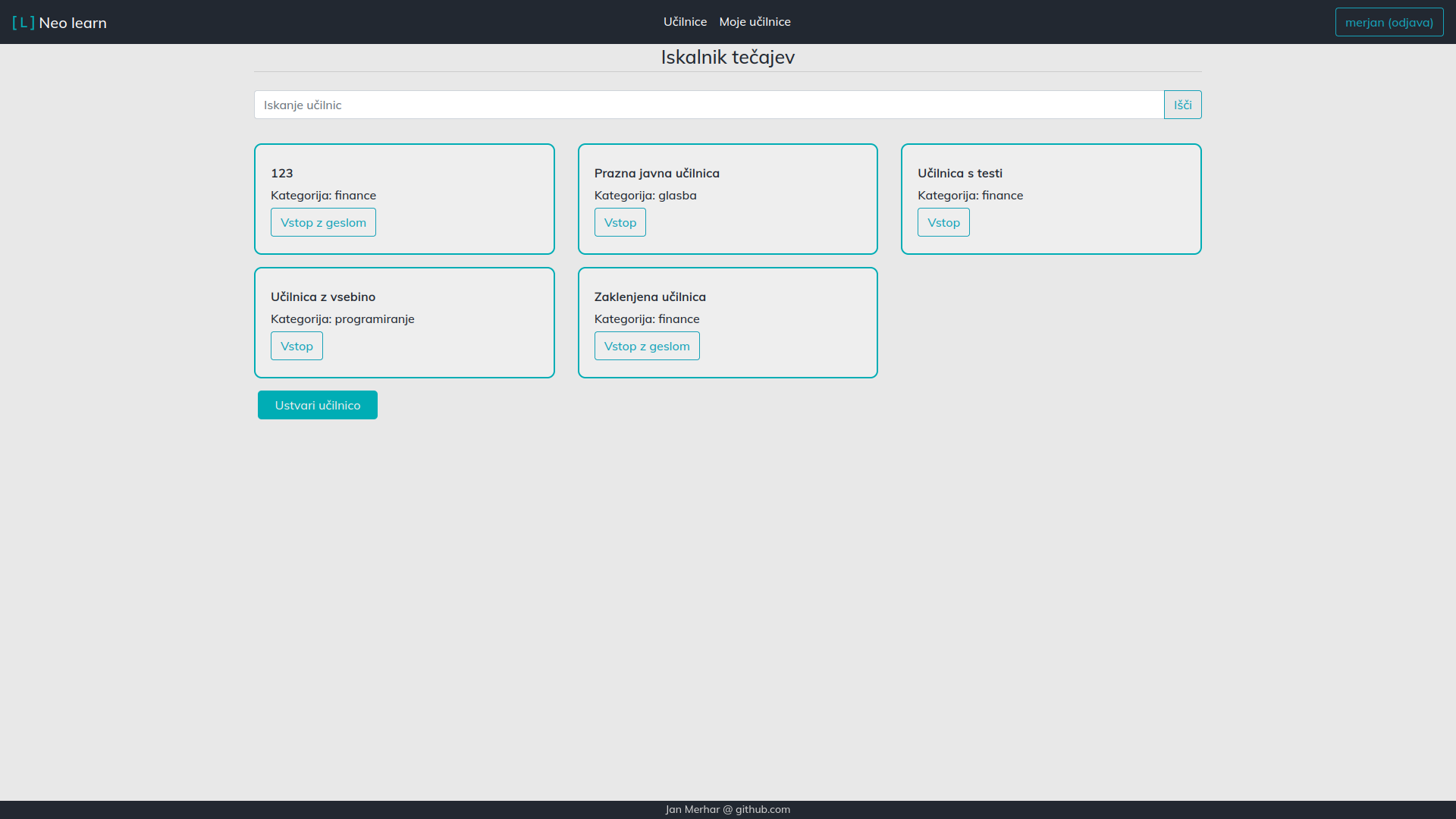Click the Učilnica s testi card title
1456x819 pixels.
pos(959,173)
